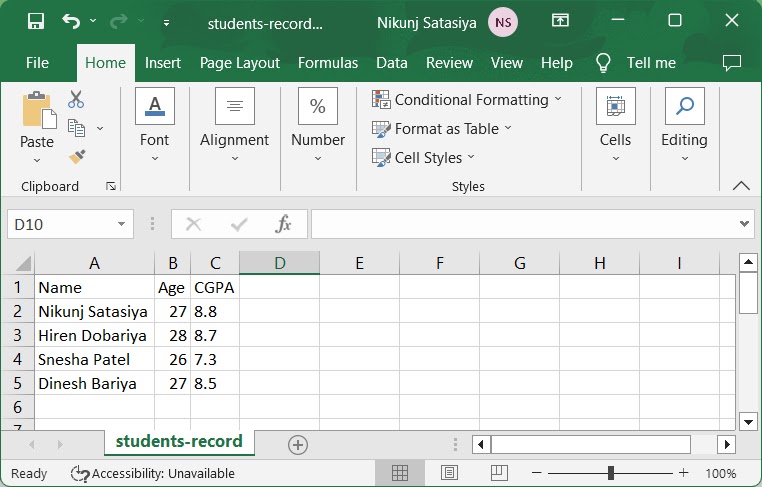The width and height of the screenshot is (762, 487).
Task: Click the Insert Function fx icon
Action: pos(283,224)
